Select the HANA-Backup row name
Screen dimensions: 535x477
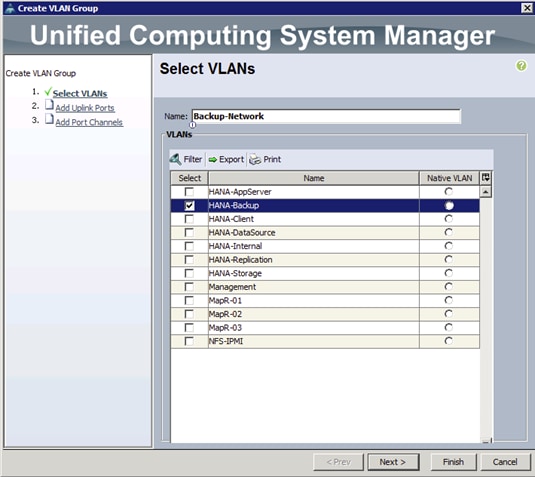point(234,205)
